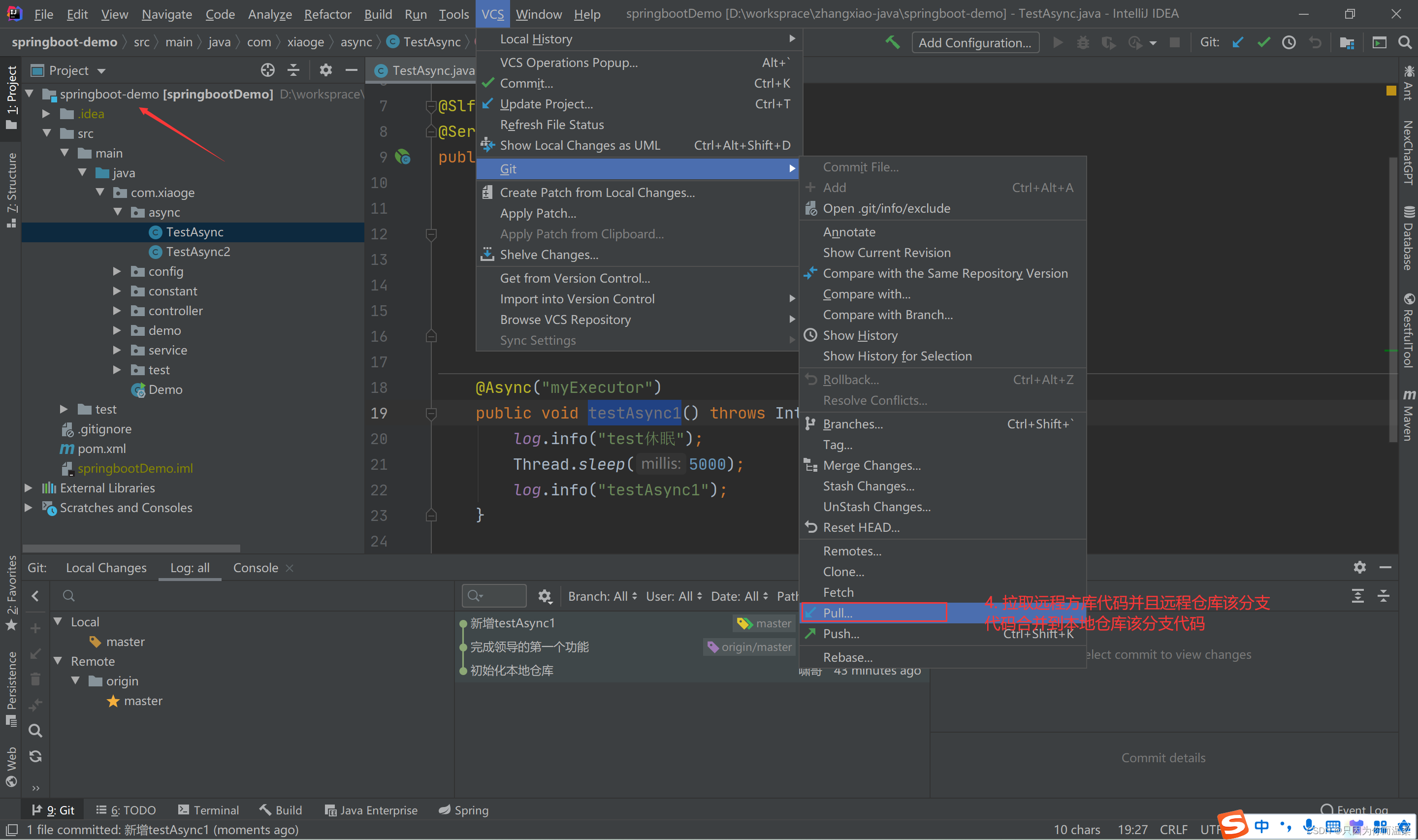The width and height of the screenshot is (1418, 840).
Task: Open the Structure tool window on left sidebar
Action: (x=11, y=190)
